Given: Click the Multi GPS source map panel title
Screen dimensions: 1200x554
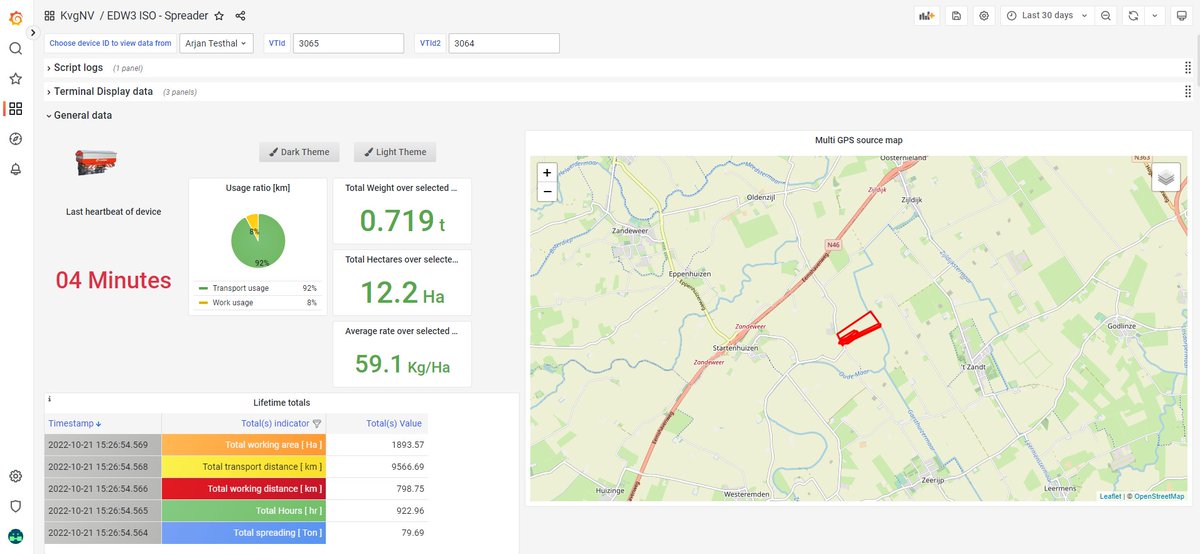Looking at the screenshot, I should pyautogui.click(x=858, y=140).
